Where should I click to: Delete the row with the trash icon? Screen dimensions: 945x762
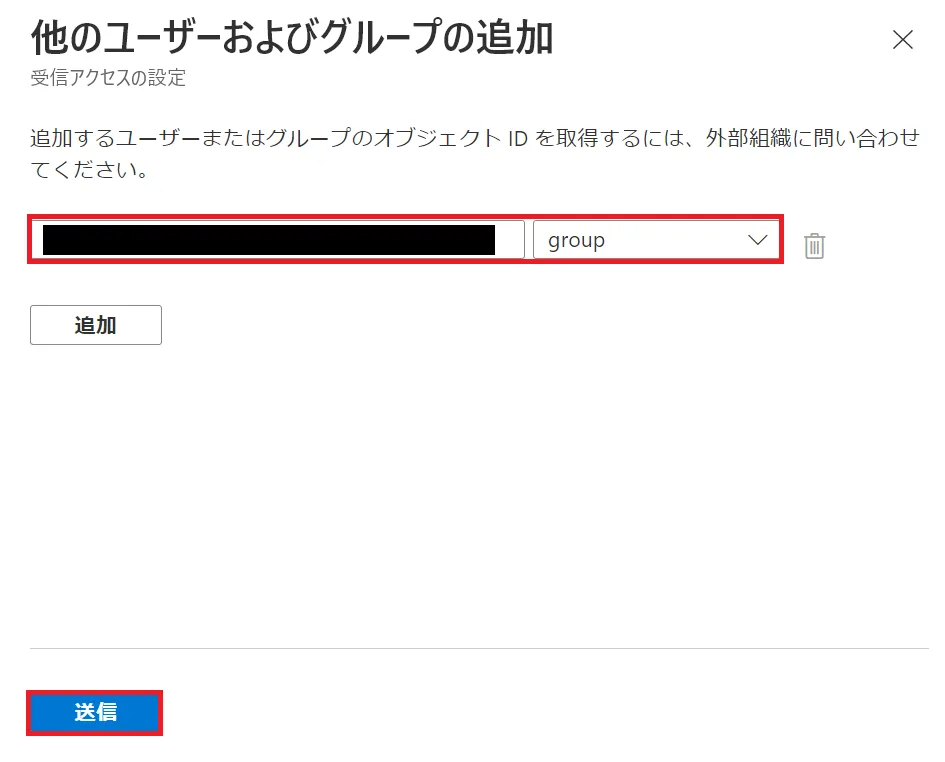[815, 245]
